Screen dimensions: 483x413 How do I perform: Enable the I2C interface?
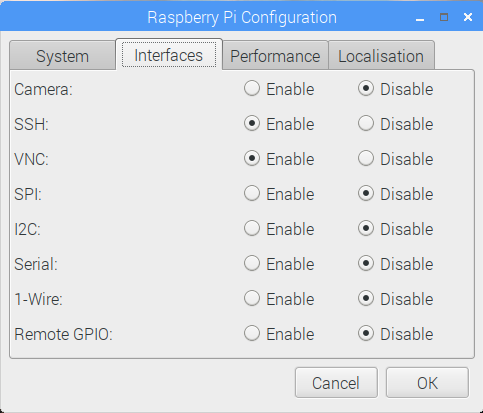point(252,229)
